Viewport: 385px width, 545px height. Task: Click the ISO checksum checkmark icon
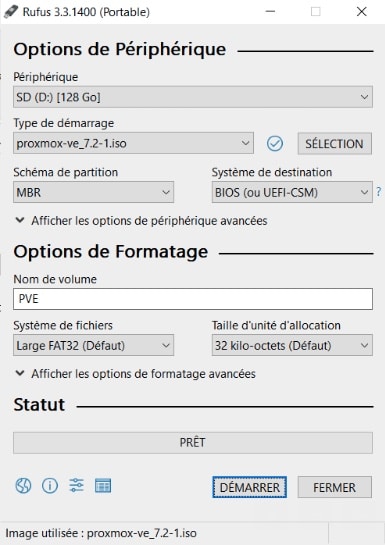[275, 144]
